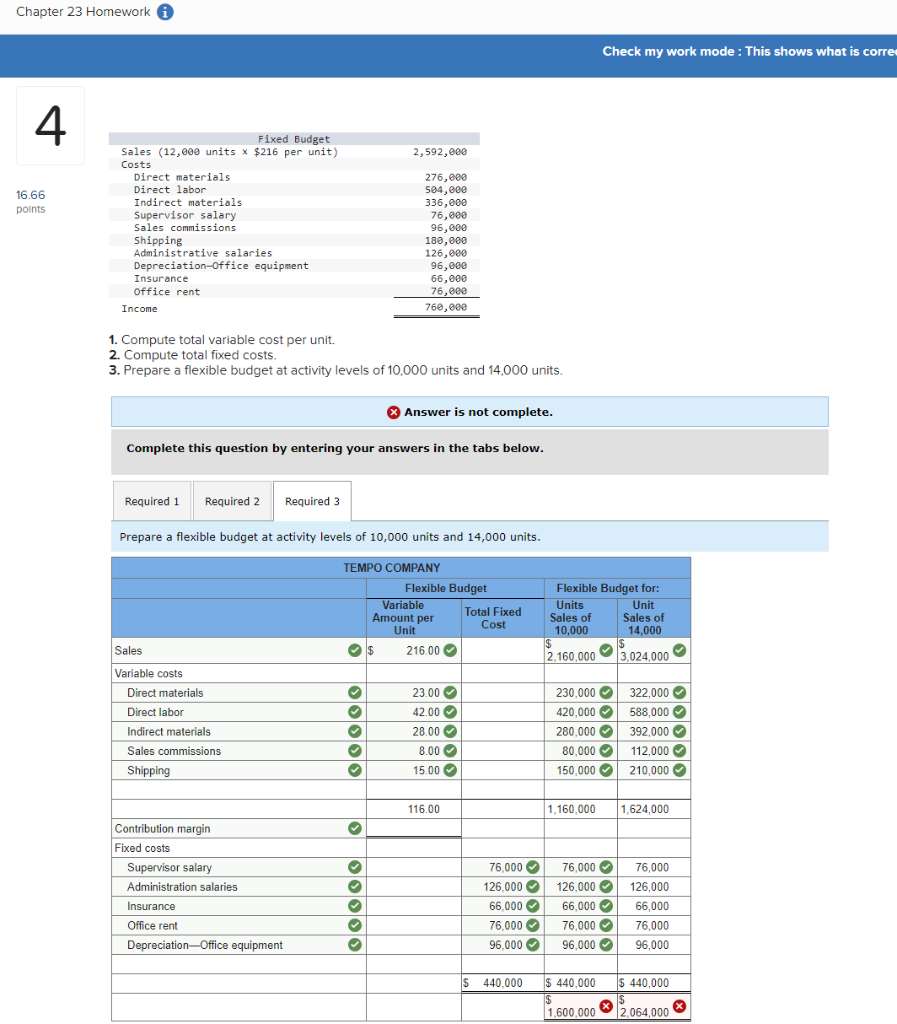Click the question number 4 box
Image resolution: width=897 pixels, height=1024 pixels.
[50, 125]
